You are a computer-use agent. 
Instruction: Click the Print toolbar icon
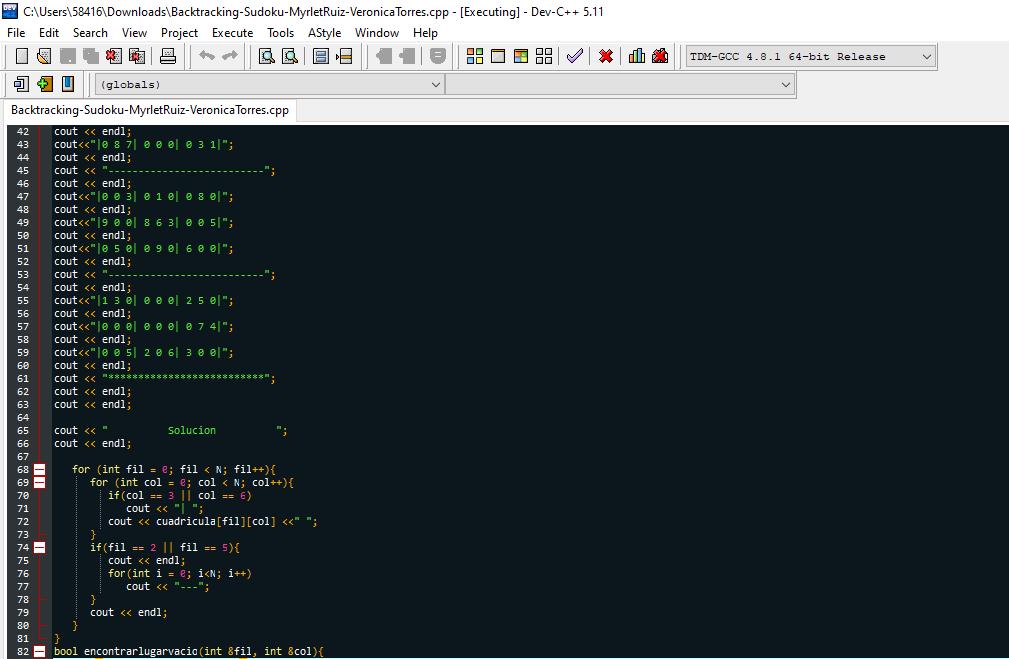pos(168,57)
